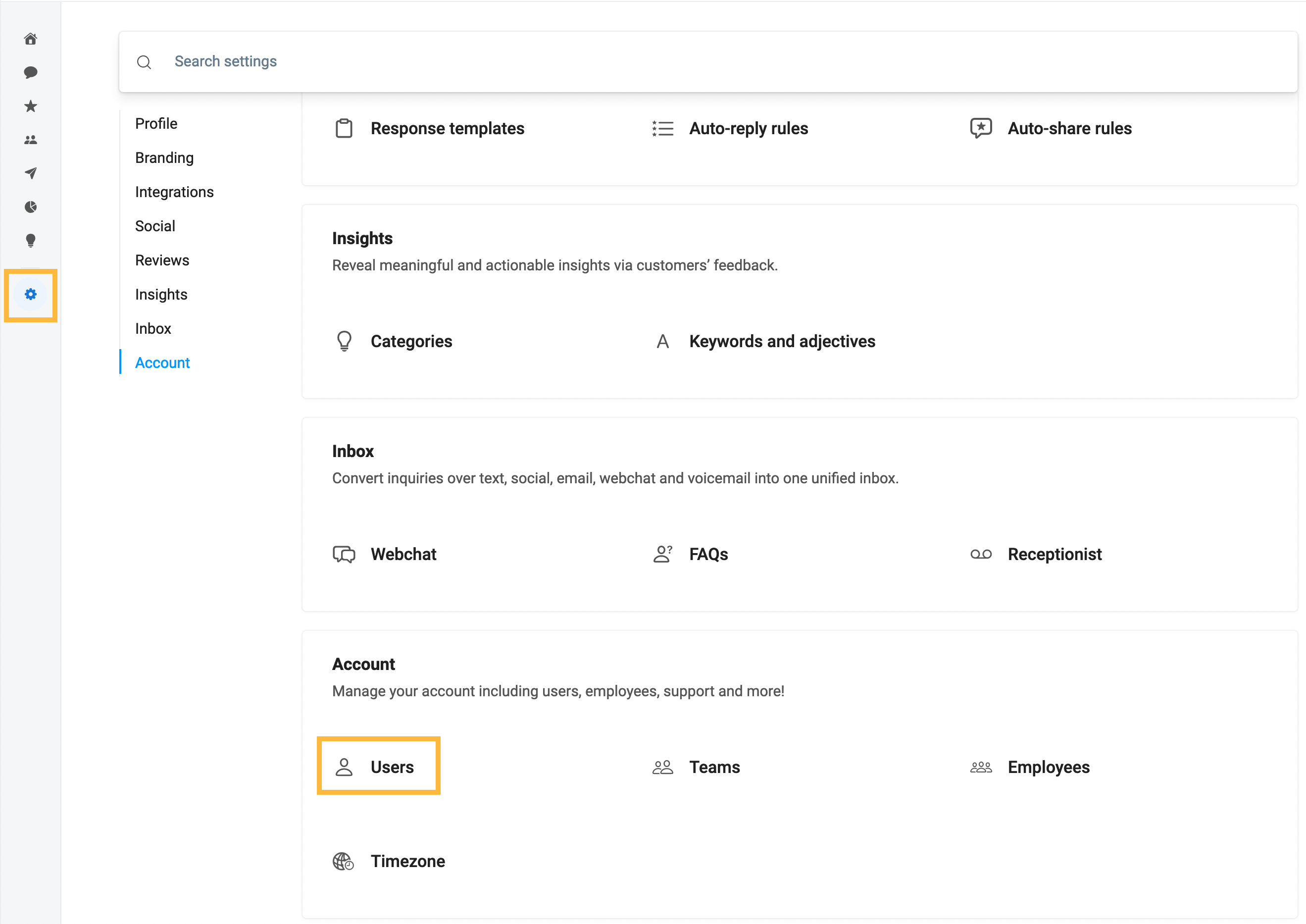
Task: Click the Teams two-people icon
Action: 663,767
